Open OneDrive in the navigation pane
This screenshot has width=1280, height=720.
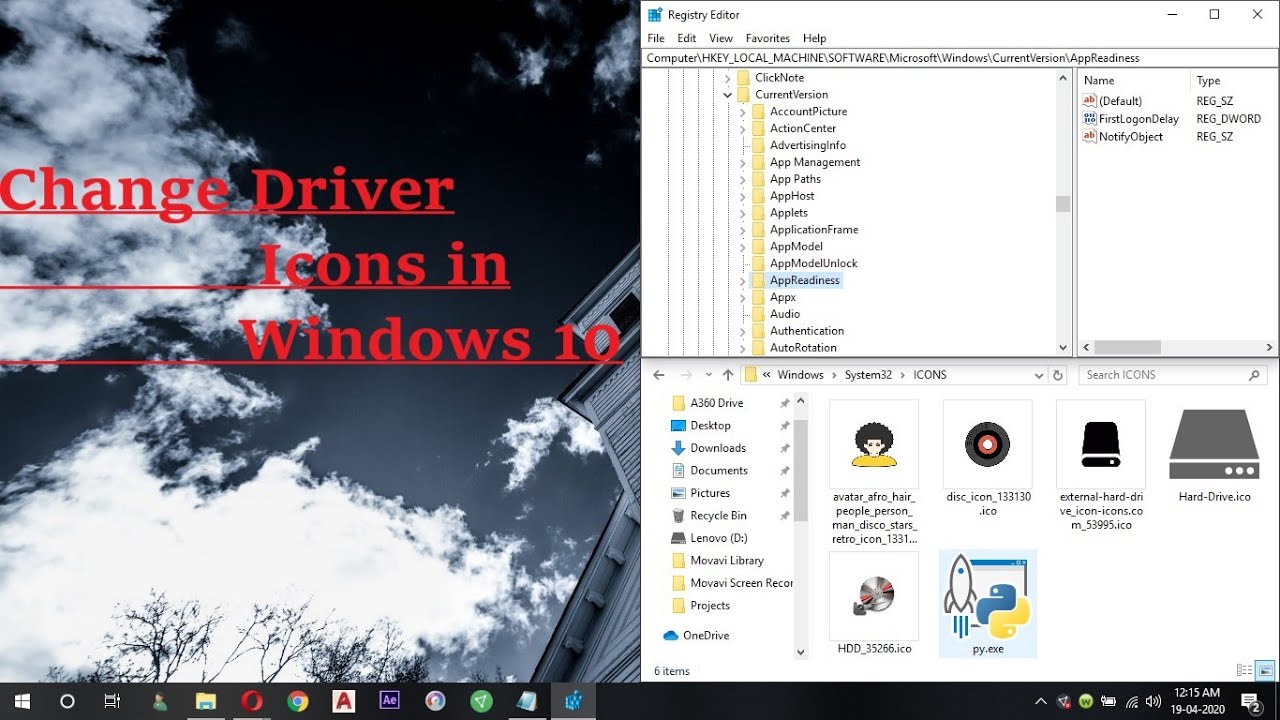click(705, 636)
